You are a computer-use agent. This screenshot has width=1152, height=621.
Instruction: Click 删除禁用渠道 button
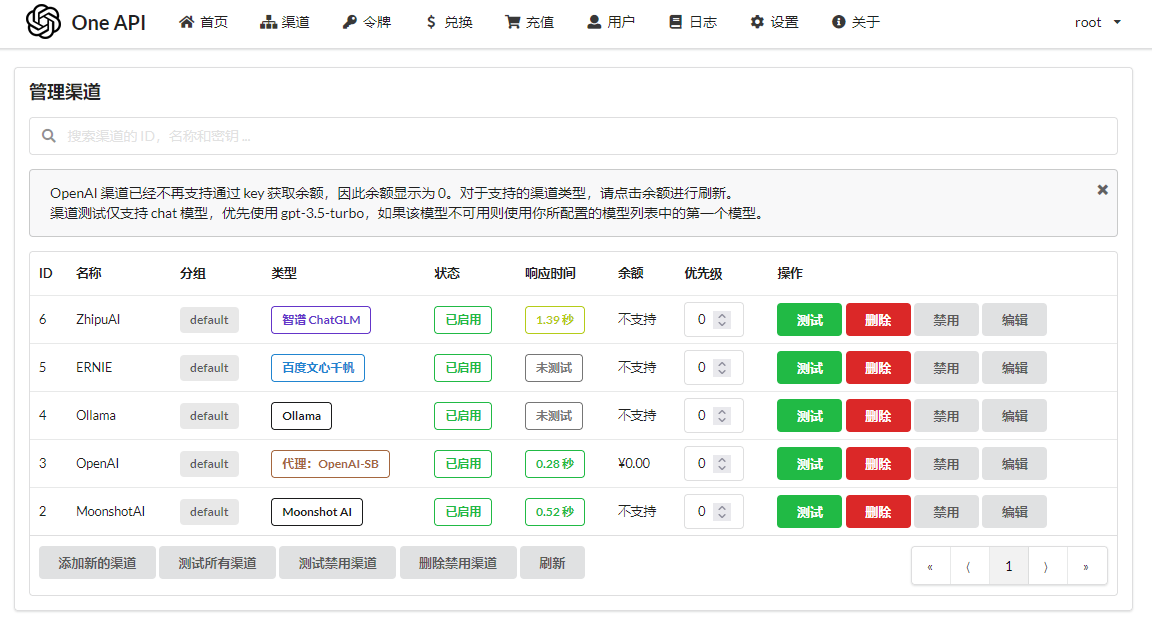[458, 563]
